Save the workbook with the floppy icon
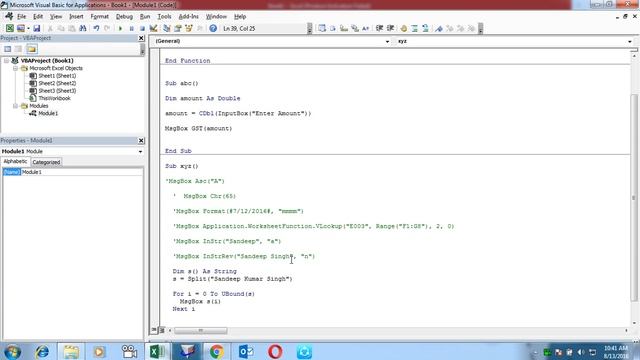The width and height of the screenshot is (640, 360). [37, 28]
